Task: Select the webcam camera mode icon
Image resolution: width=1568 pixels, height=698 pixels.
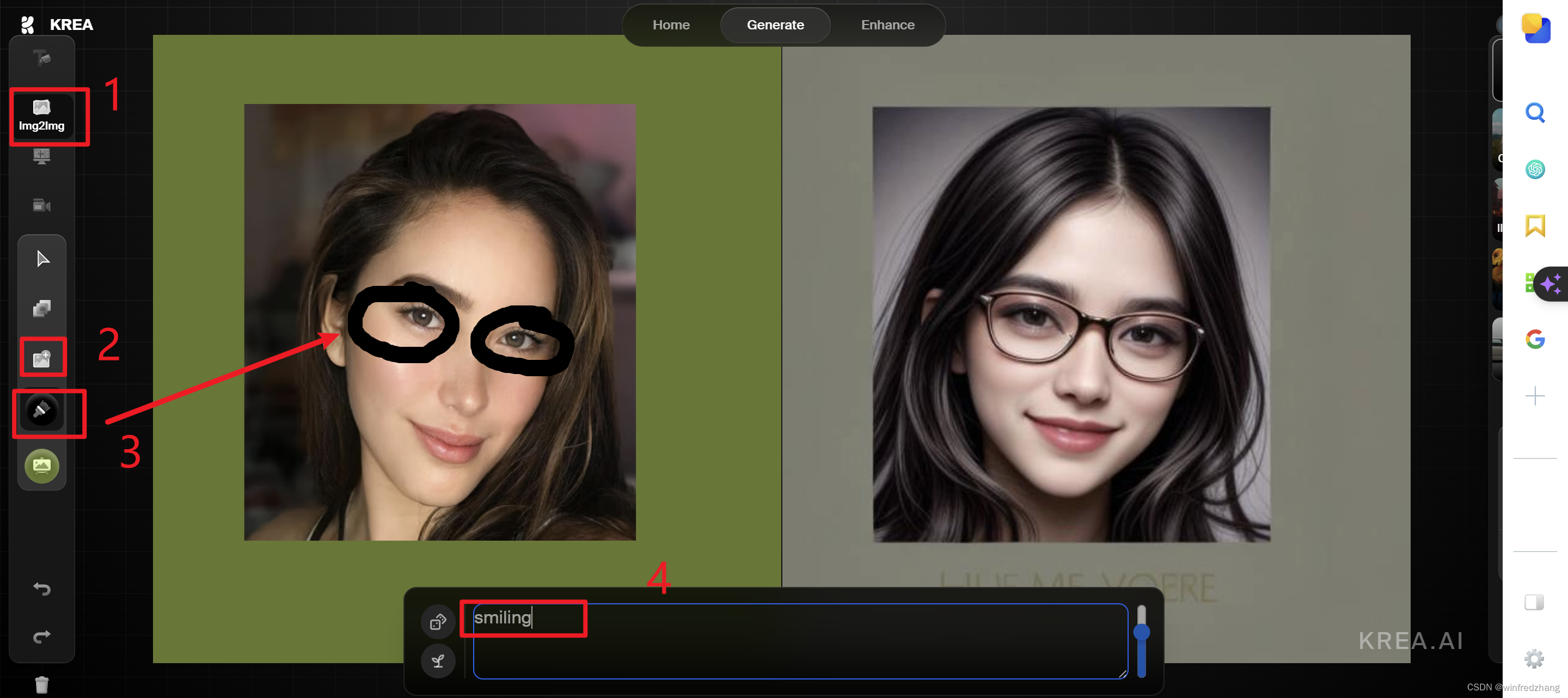Action: coord(41,206)
